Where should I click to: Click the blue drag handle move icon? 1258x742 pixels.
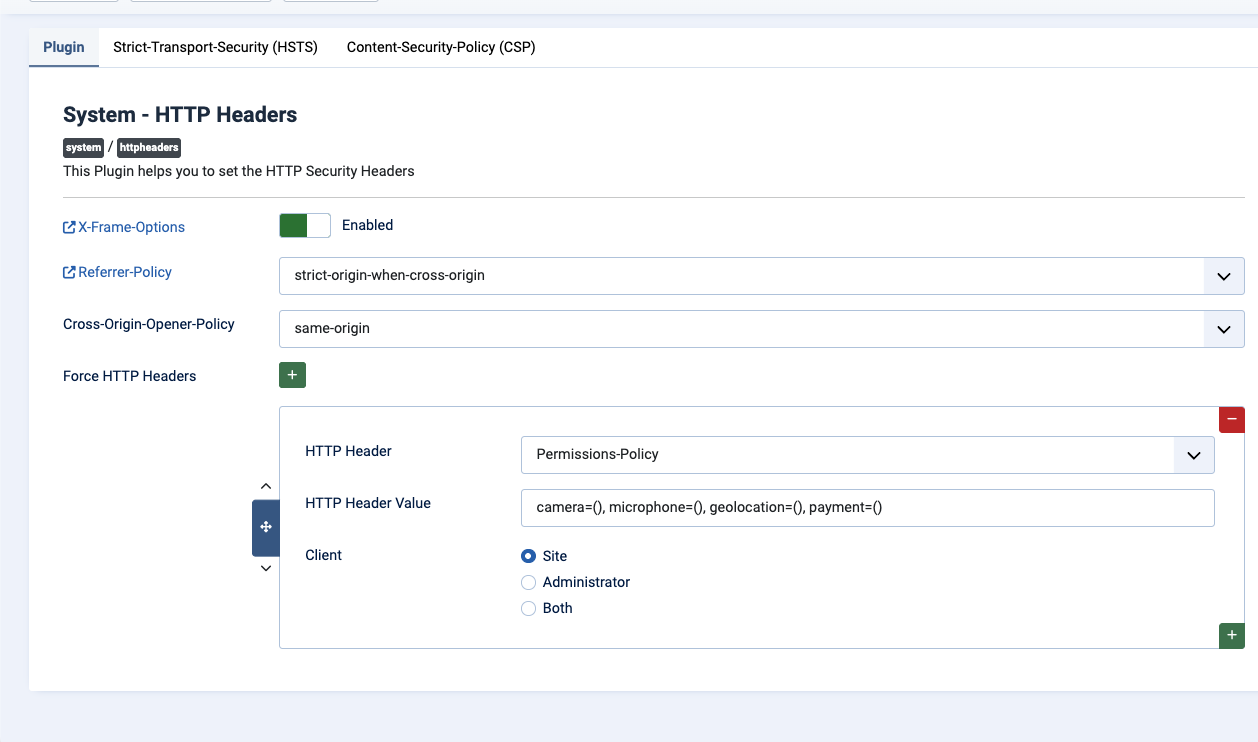click(x=266, y=527)
